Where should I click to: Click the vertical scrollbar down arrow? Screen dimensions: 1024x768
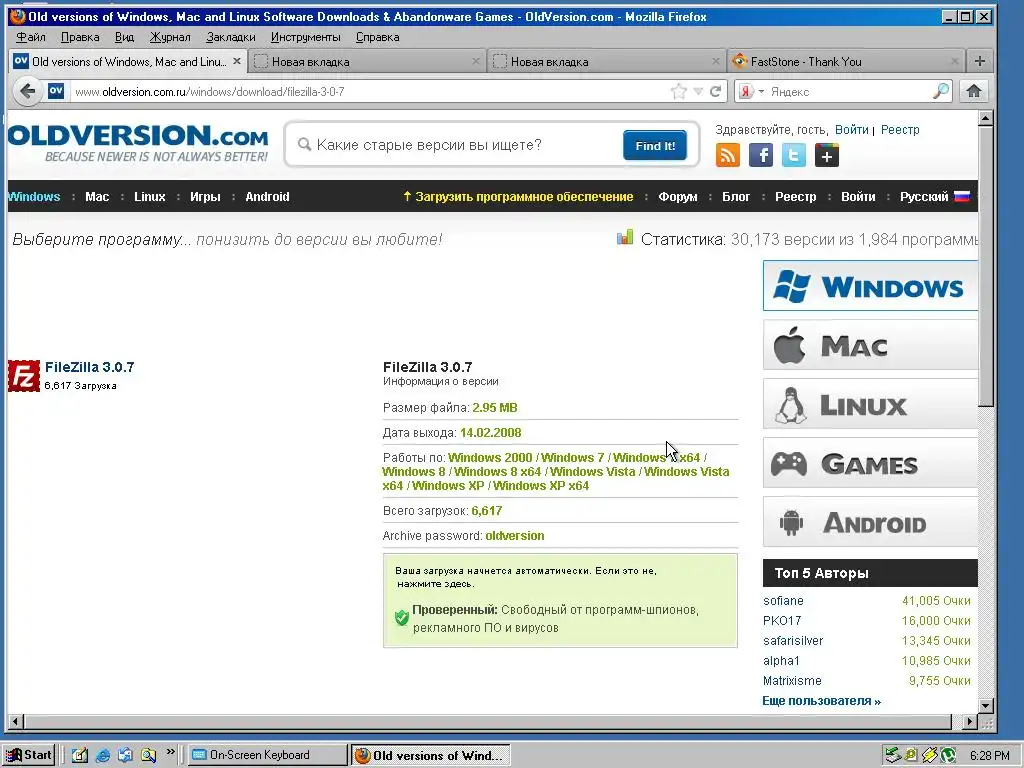point(986,706)
